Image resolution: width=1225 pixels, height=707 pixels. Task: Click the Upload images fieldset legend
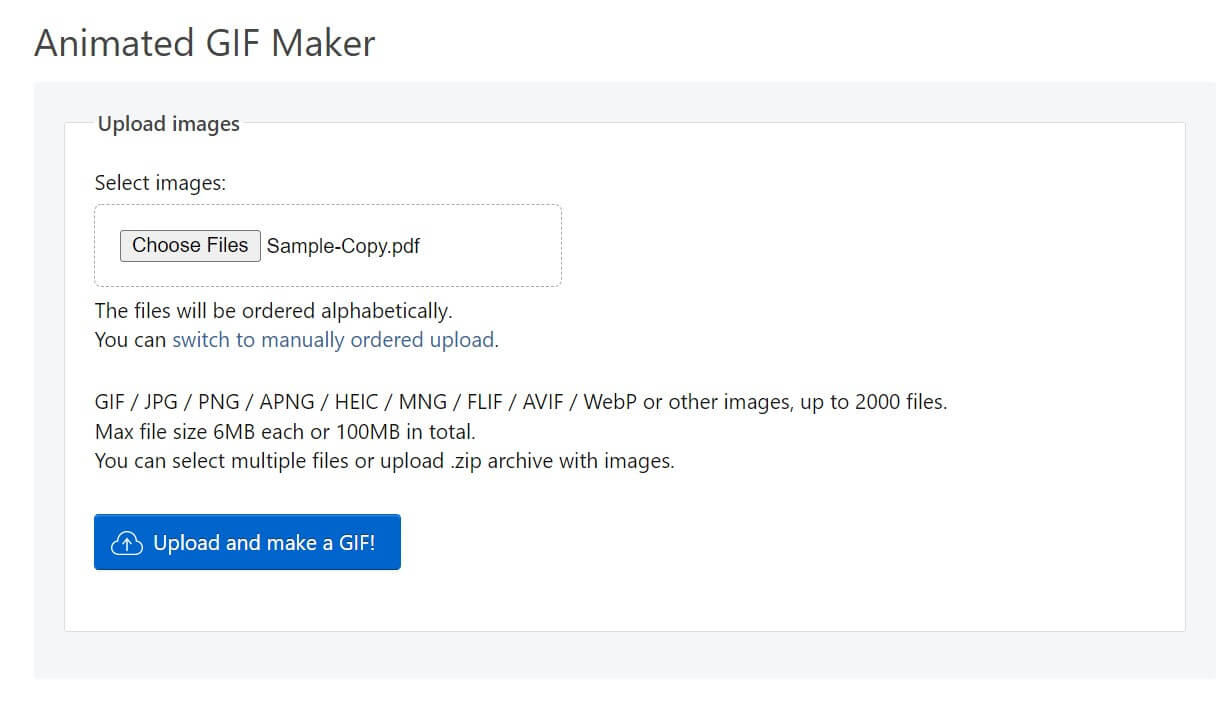tap(168, 124)
